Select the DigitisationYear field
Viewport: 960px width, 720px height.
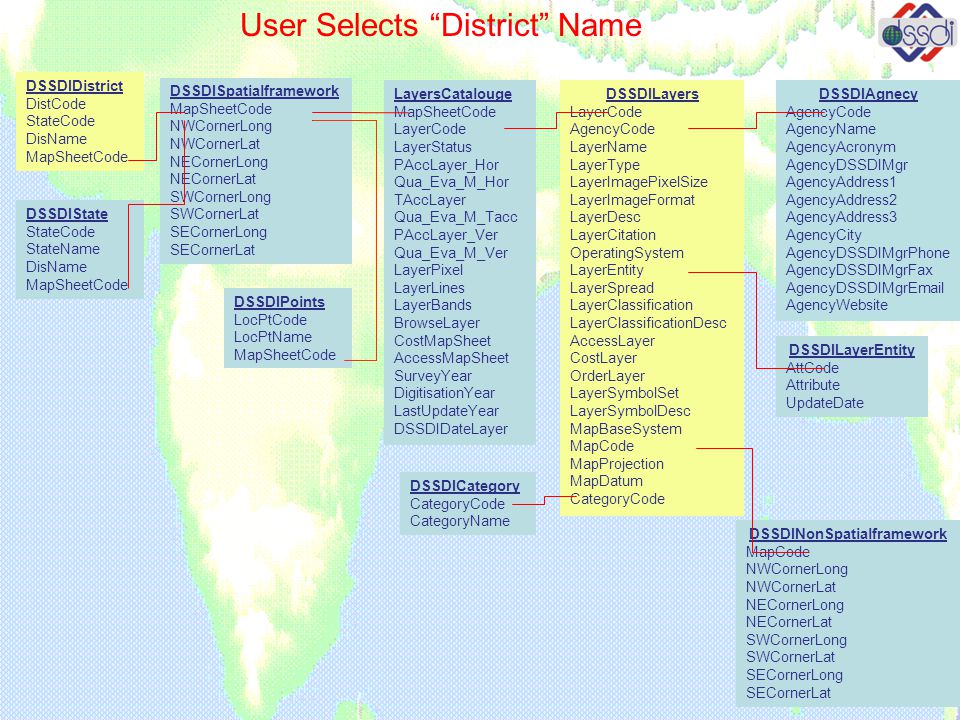444,394
